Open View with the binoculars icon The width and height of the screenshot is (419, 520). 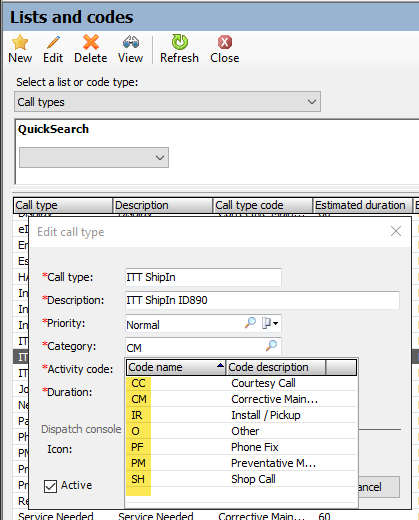pos(130,42)
